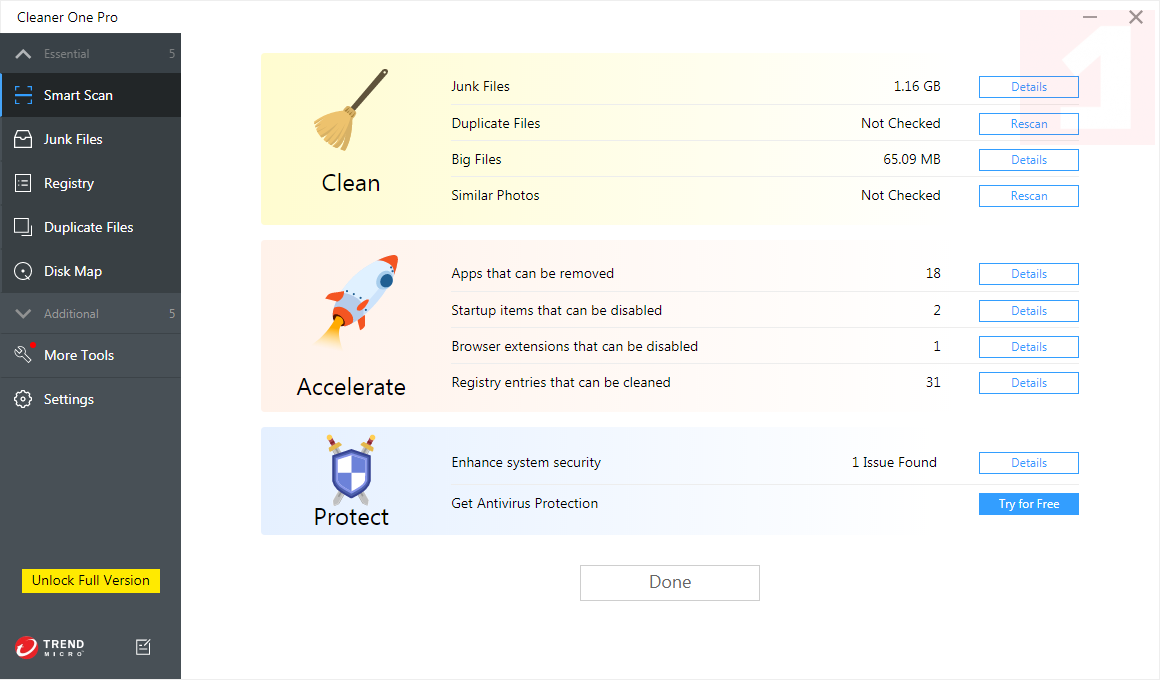Image resolution: width=1160 pixels, height=680 pixels.
Task: Click the Trend Micro logo
Action: (x=50, y=647)
